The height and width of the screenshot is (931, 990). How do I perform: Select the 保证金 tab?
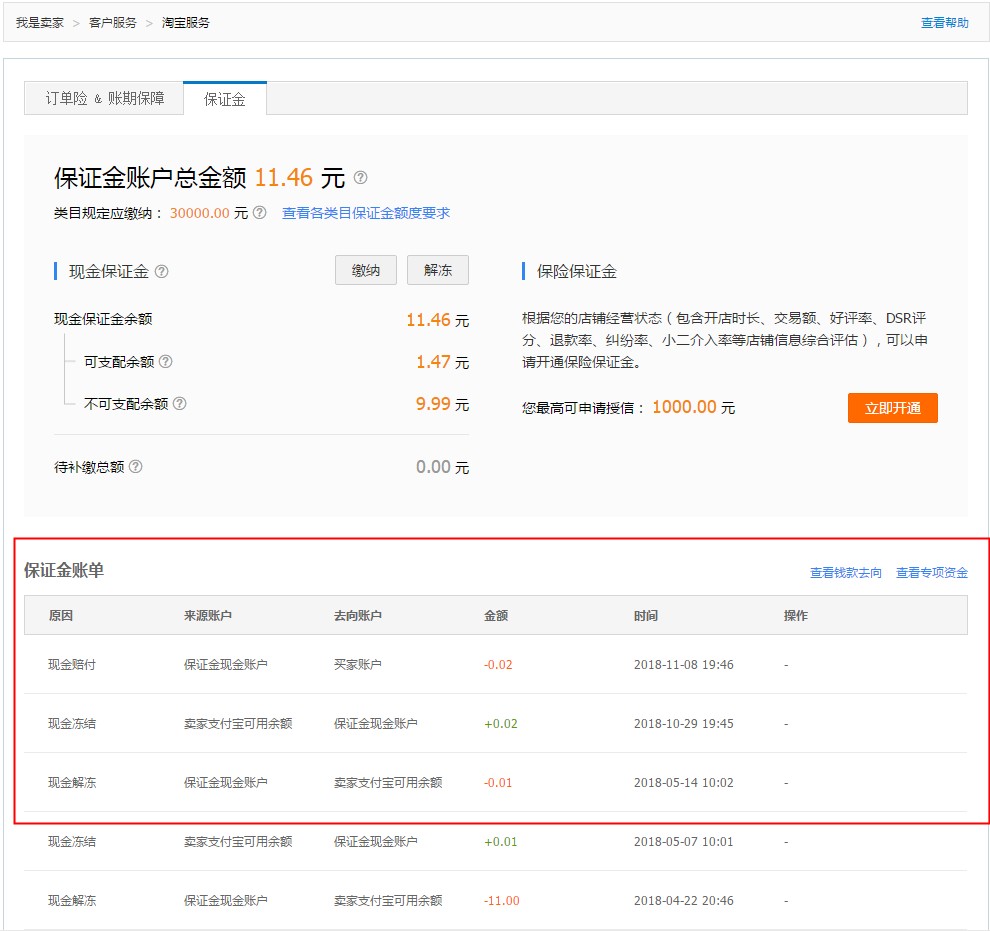point(225,98)
